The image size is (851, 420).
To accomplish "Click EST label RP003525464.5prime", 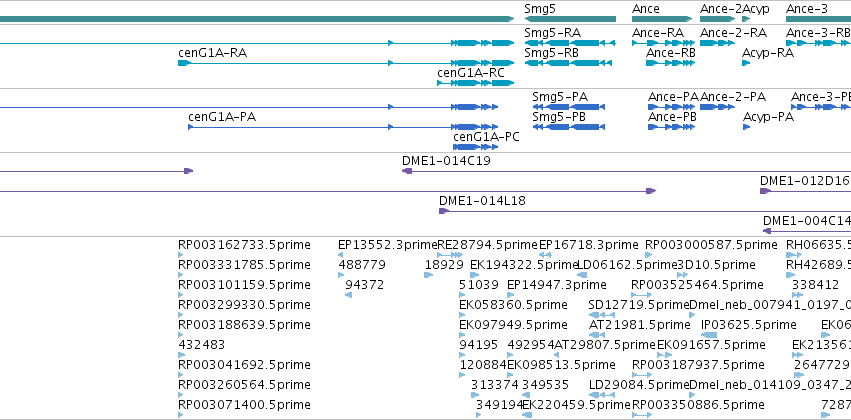I will coord(697,285).
